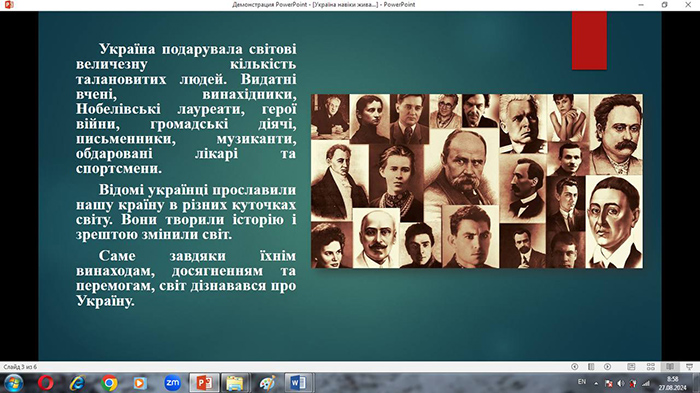Viewport: 700px width, 393px height.
Task: Advance to next slide with status bar arrow
Action: point(608,367)
